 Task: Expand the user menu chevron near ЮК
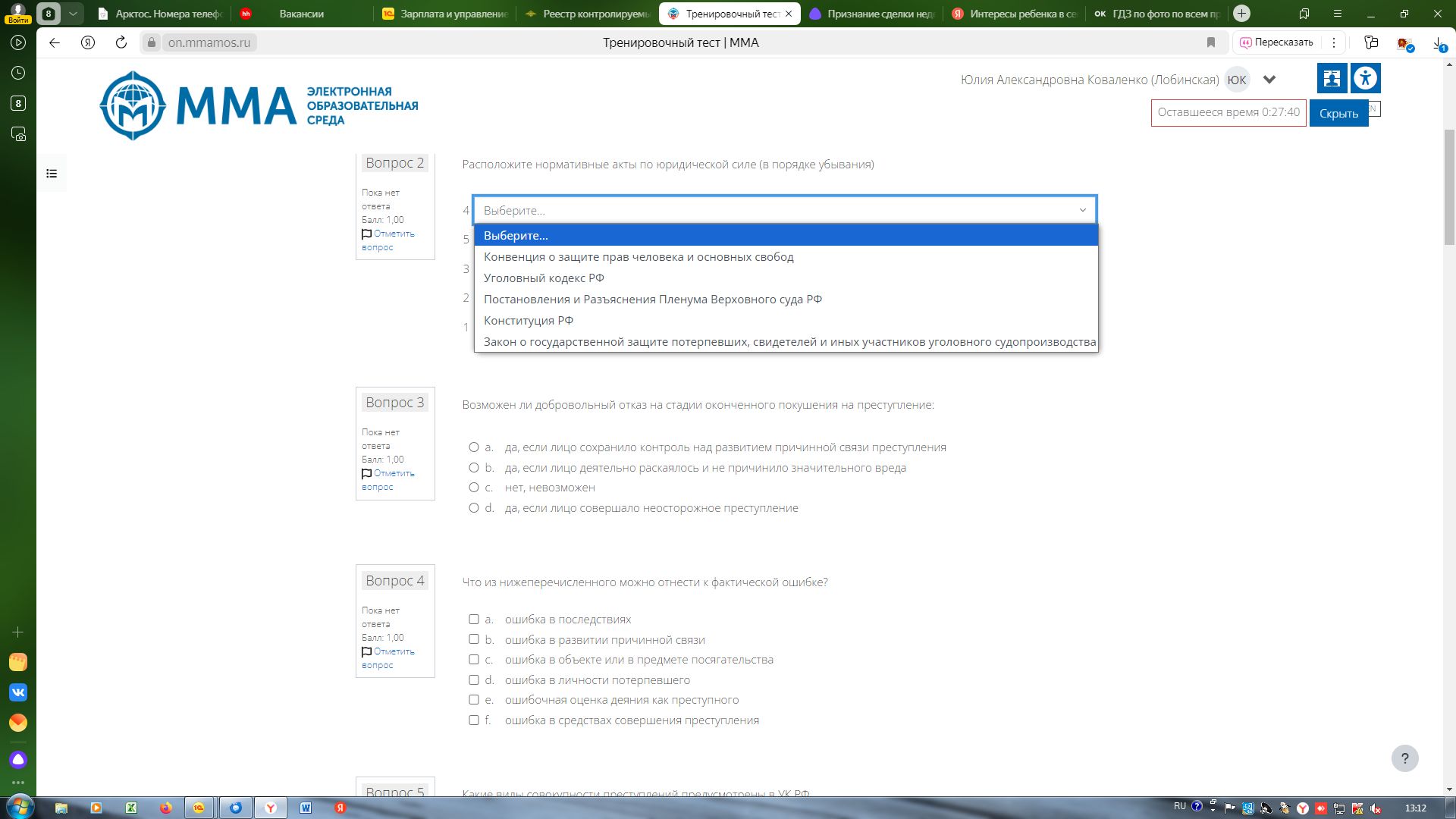click(x=1269, y=80)
